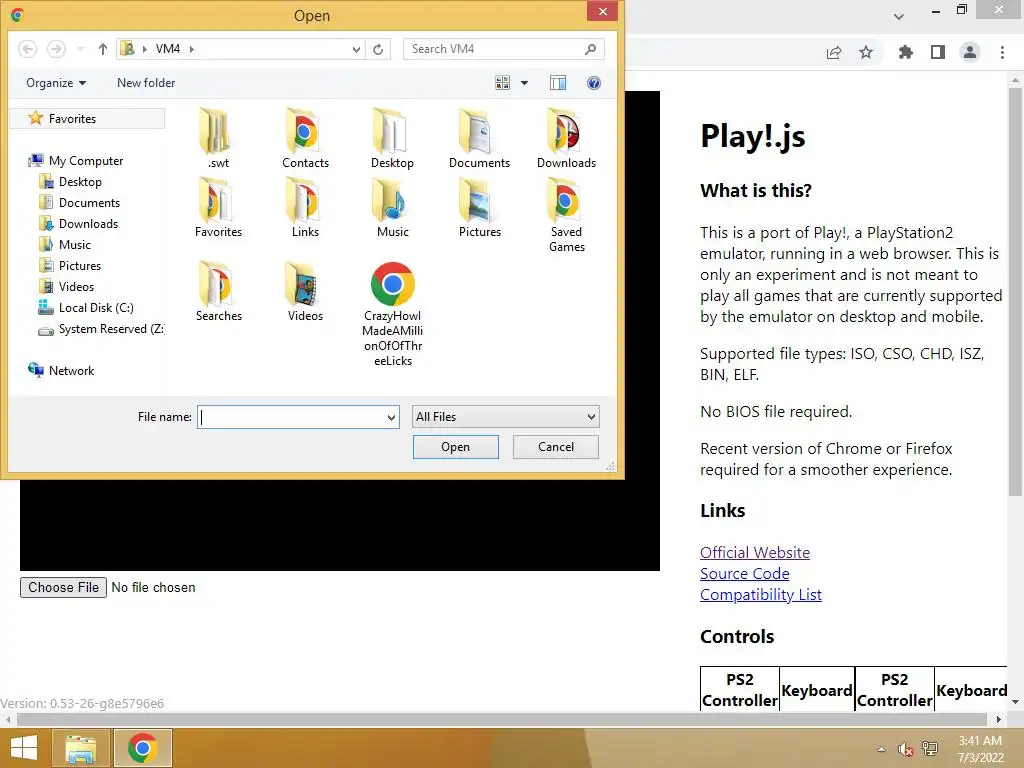The height and width of the screenshot is (768, 1024).
Task: Select the Saved Games folder
Action: click(566, 216)
